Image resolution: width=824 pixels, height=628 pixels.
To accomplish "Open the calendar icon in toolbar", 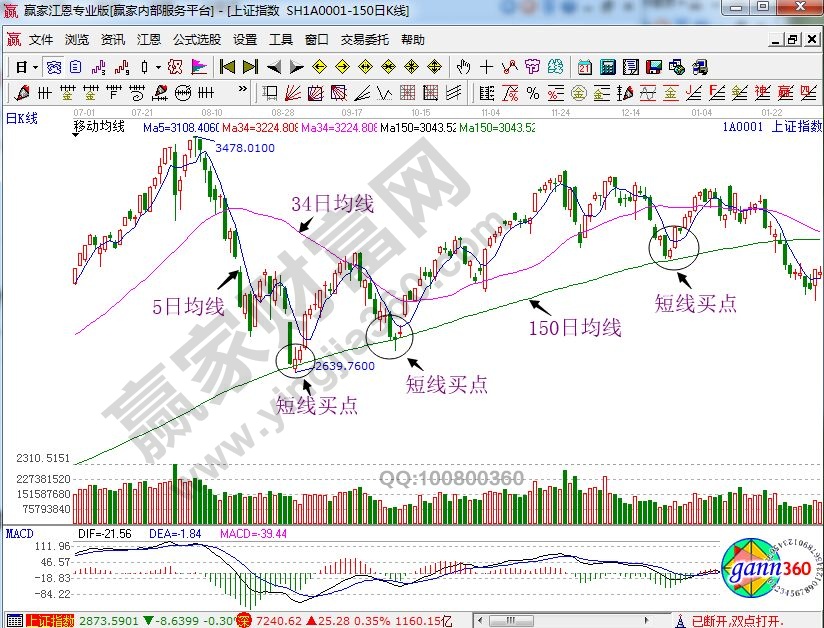I will [585, 67].
